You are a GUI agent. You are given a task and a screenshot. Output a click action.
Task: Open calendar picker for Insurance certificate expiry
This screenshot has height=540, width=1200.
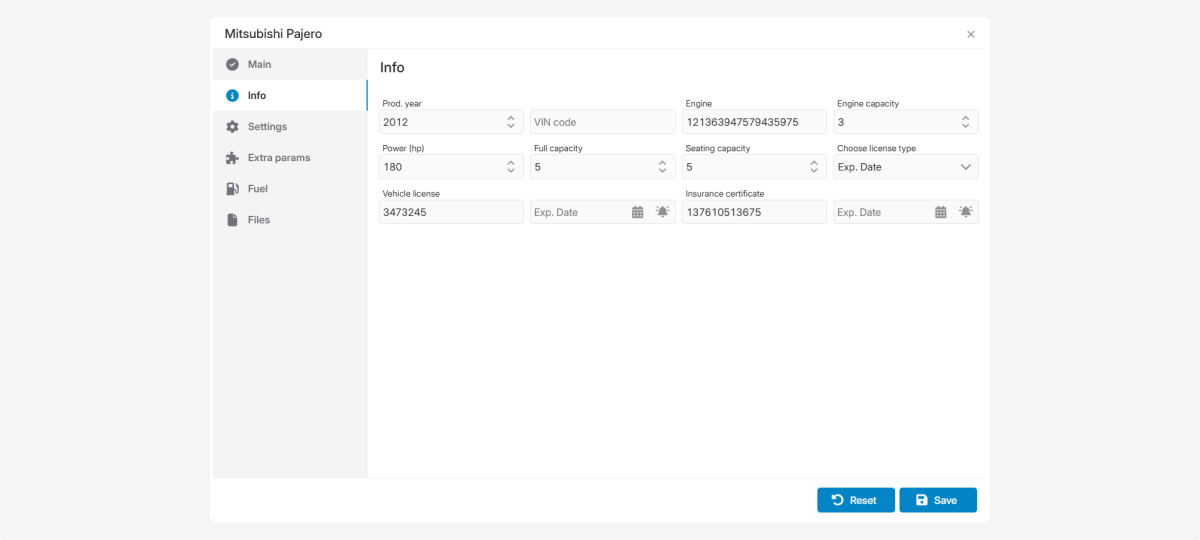coord(940,212)
